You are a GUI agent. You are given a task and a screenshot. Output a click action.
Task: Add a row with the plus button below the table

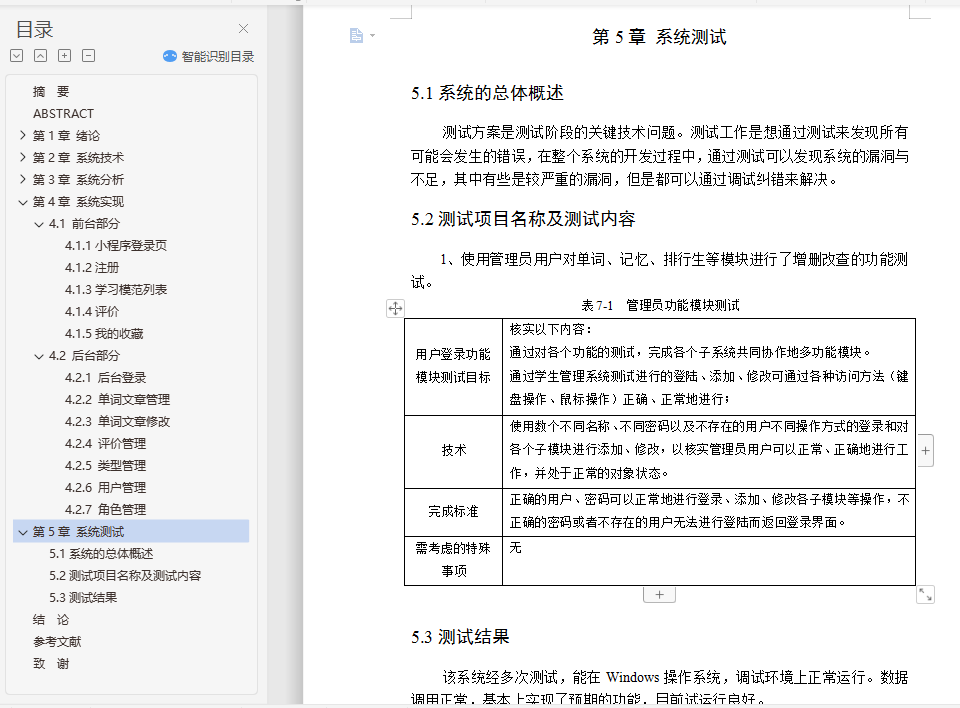click(659, 594)
